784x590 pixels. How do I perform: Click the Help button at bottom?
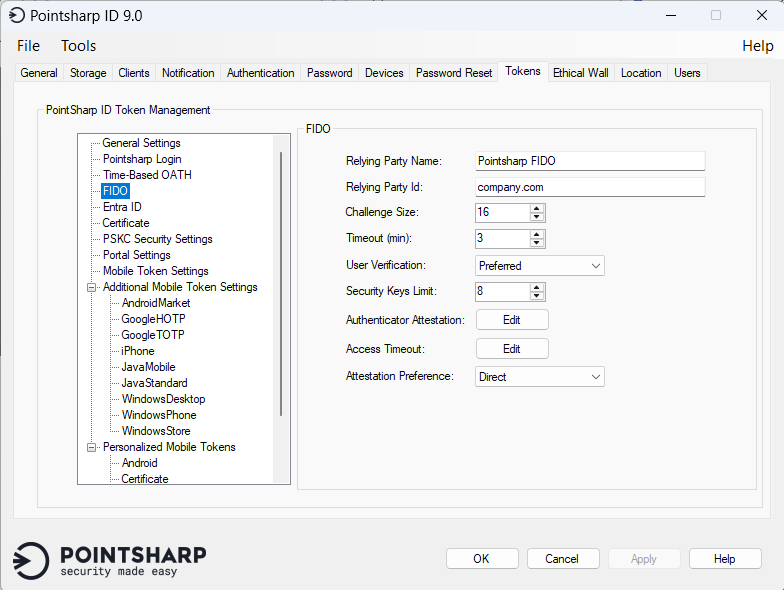(x=725, y=558)
